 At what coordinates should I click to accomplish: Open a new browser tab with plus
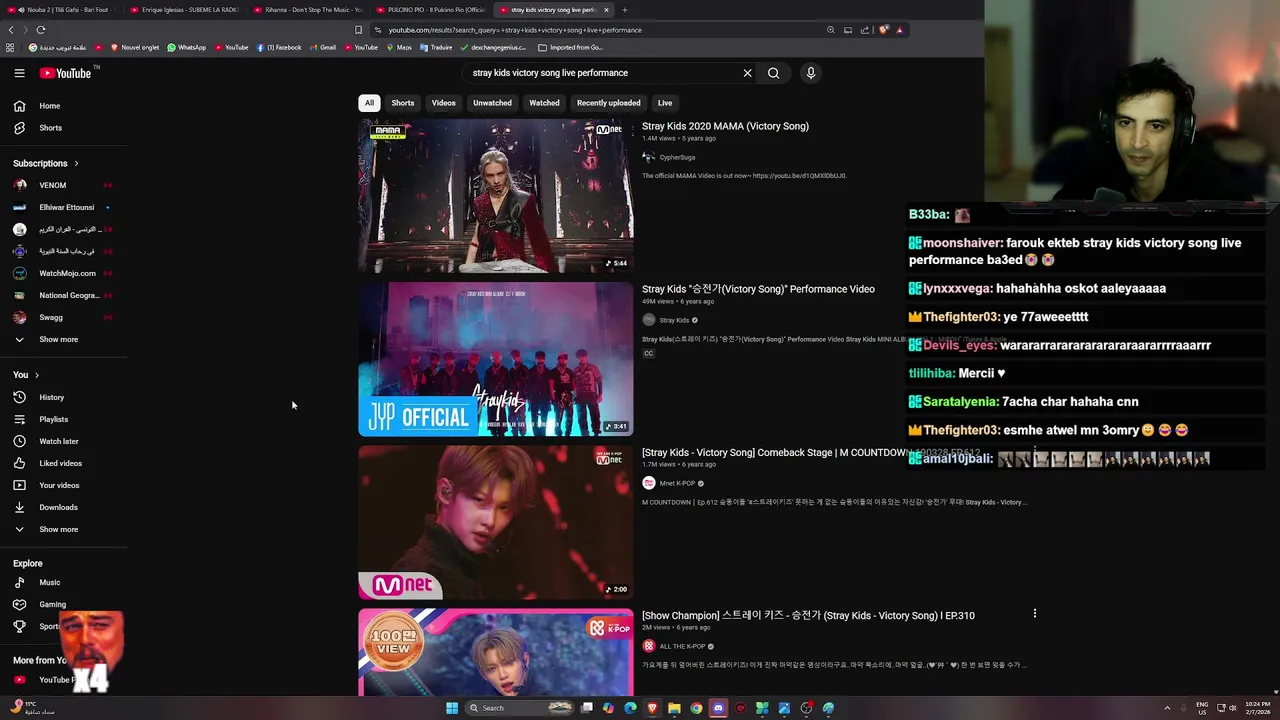coord(625,10)
